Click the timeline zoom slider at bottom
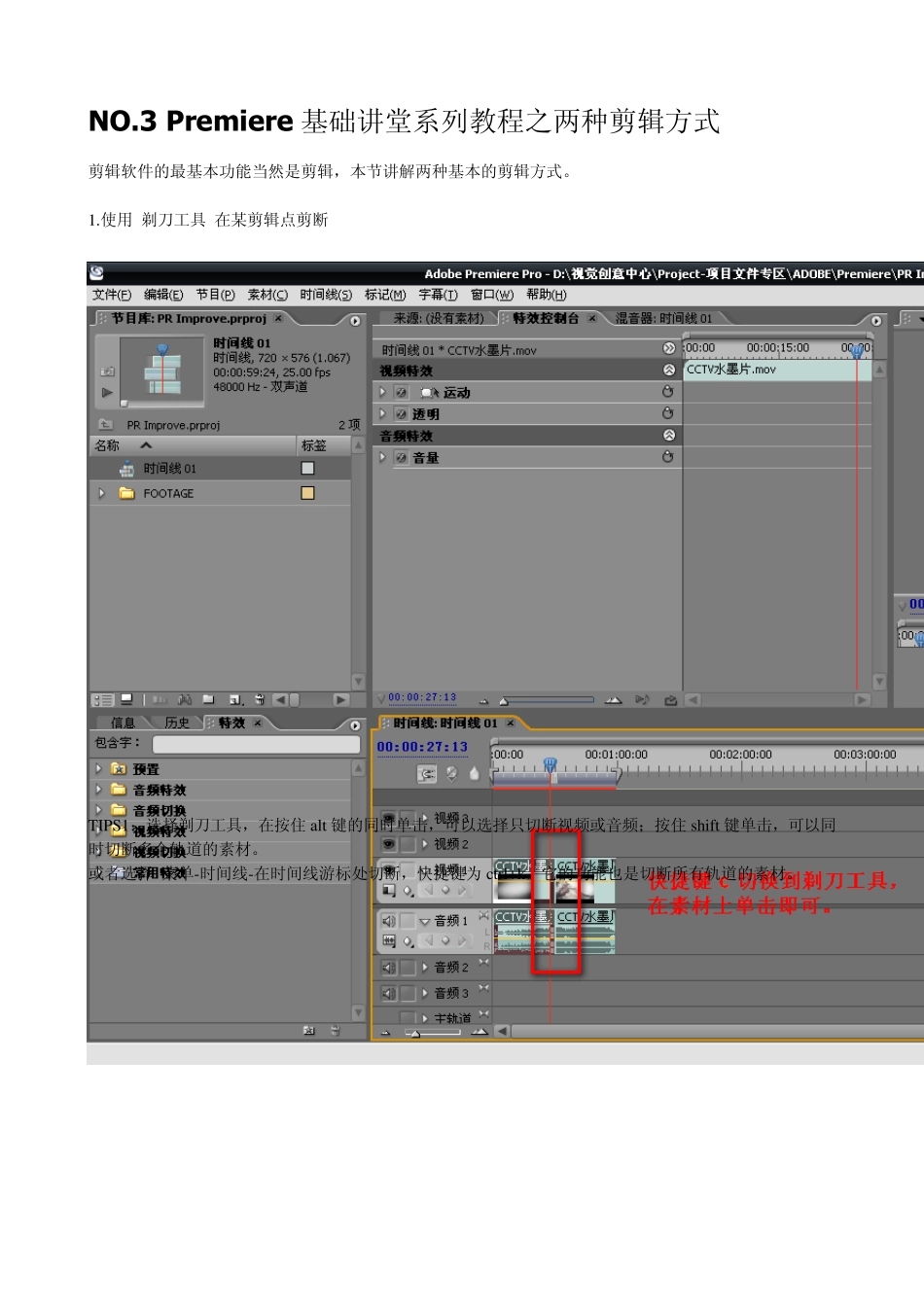Viewport: 924px width, 1307px height. pyautogui.click(x=432, y=1033)
